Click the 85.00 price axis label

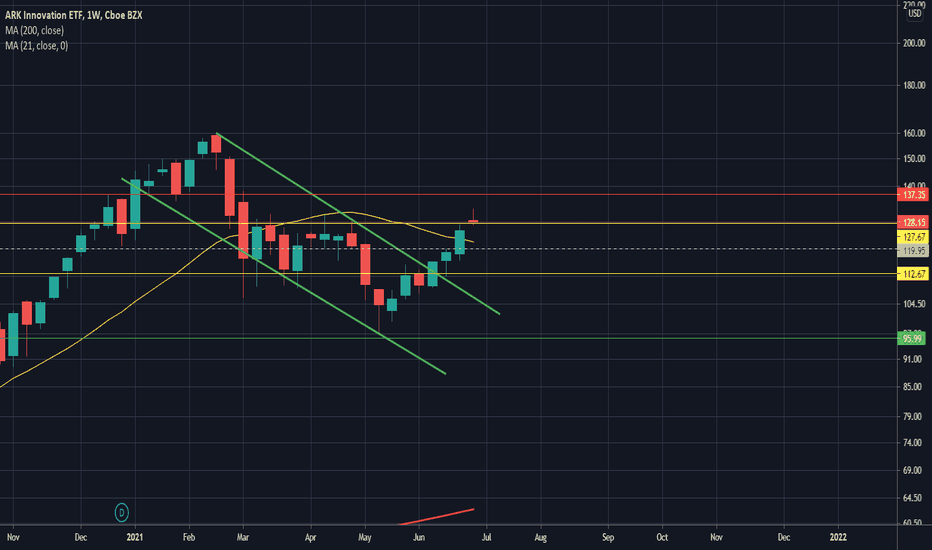[912, 386]
